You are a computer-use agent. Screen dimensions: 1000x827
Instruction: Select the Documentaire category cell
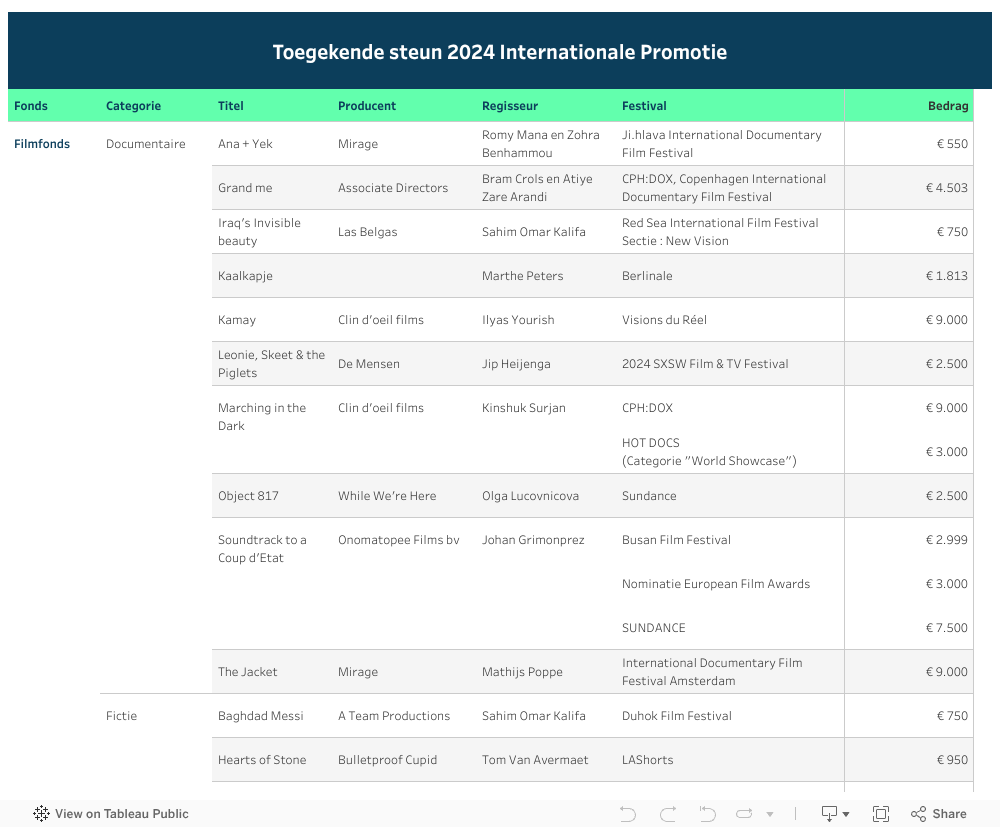coord(146,144)
